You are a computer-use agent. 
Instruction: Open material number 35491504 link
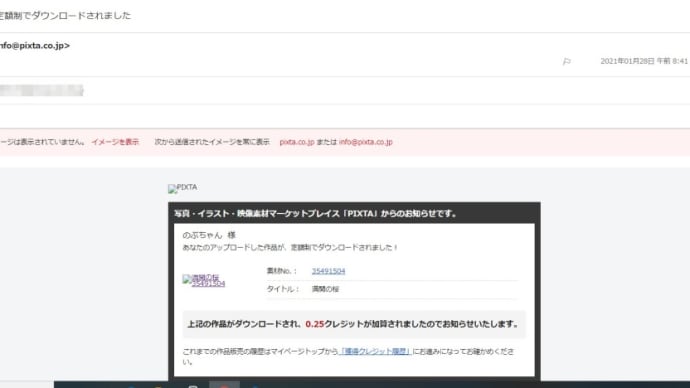328,271
